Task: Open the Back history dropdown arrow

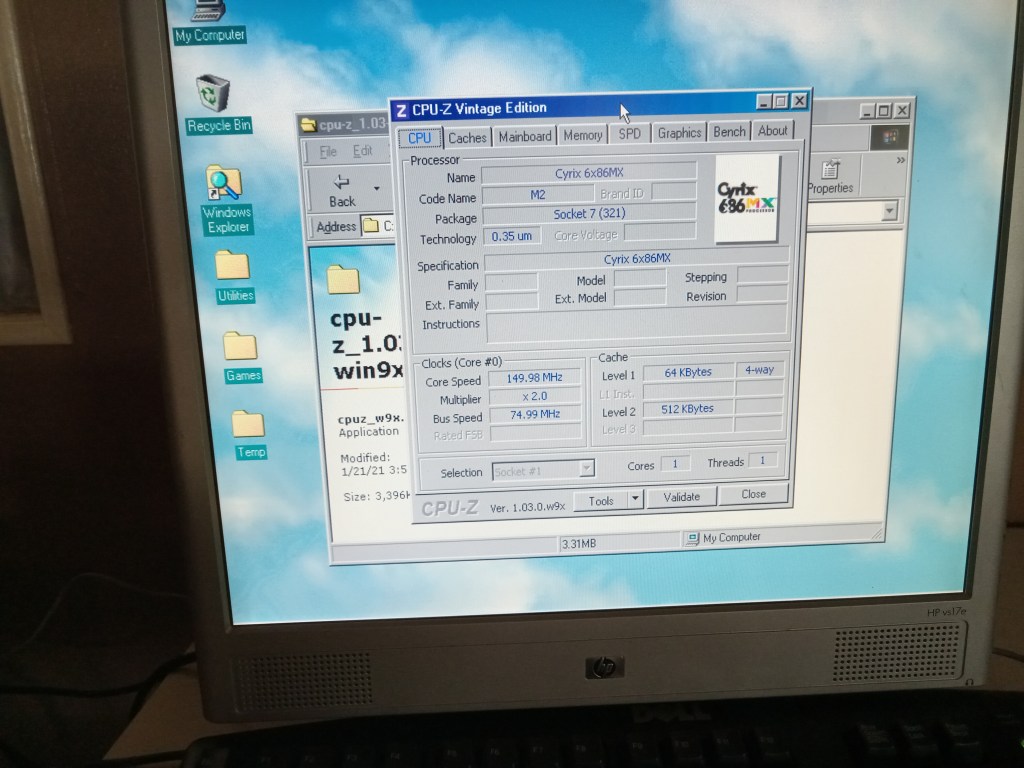Action: click(x=377, y=188)
